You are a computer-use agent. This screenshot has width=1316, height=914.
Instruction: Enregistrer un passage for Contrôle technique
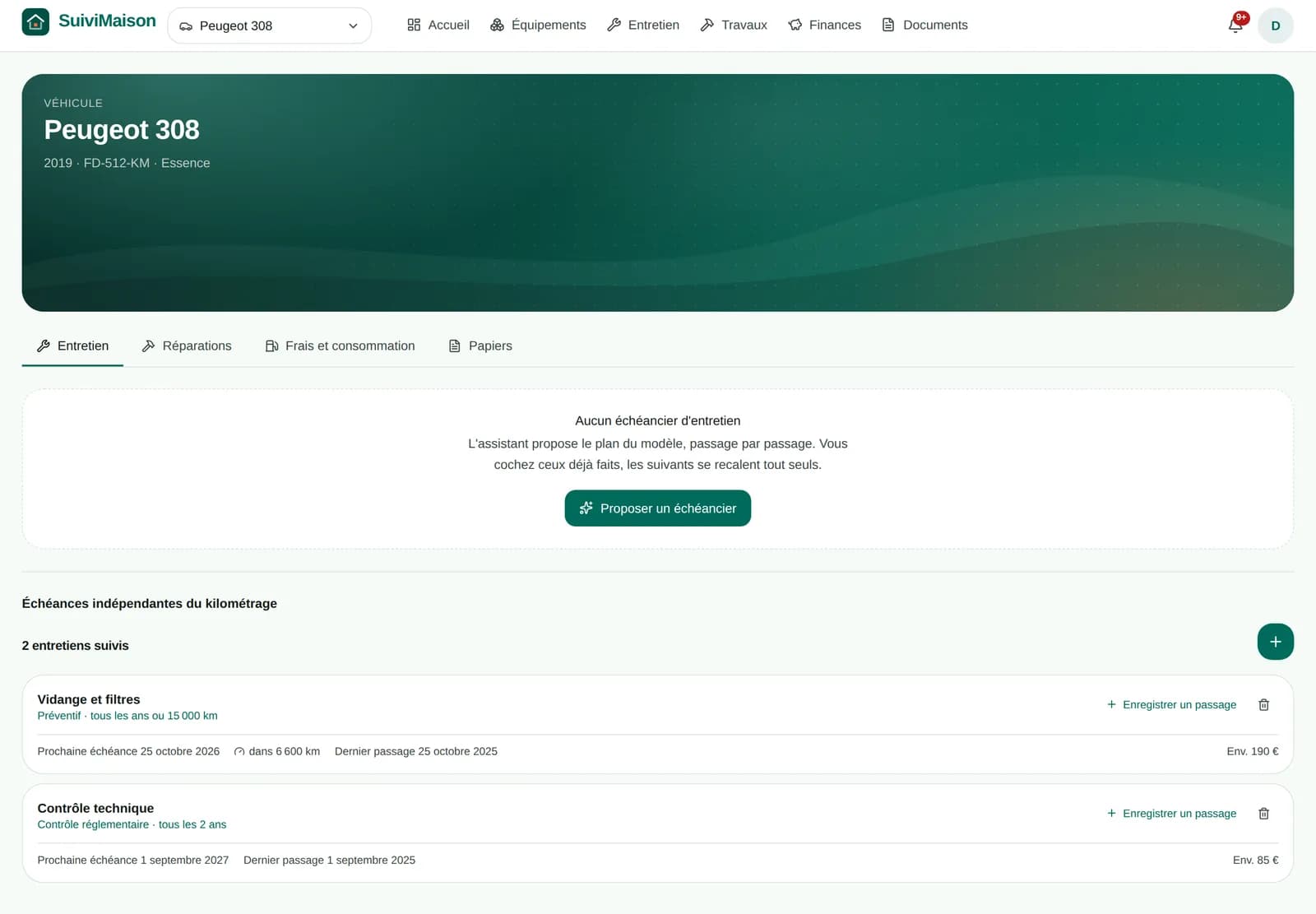(x=1171, y=813)
